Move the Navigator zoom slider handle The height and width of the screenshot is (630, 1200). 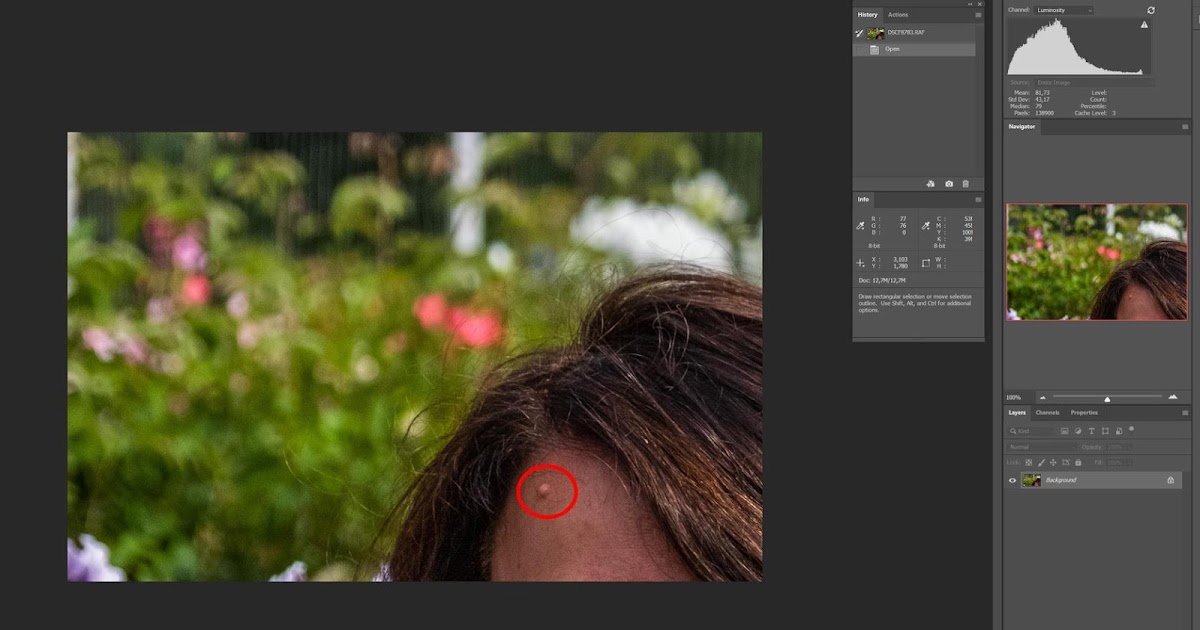pos(1107,399)
